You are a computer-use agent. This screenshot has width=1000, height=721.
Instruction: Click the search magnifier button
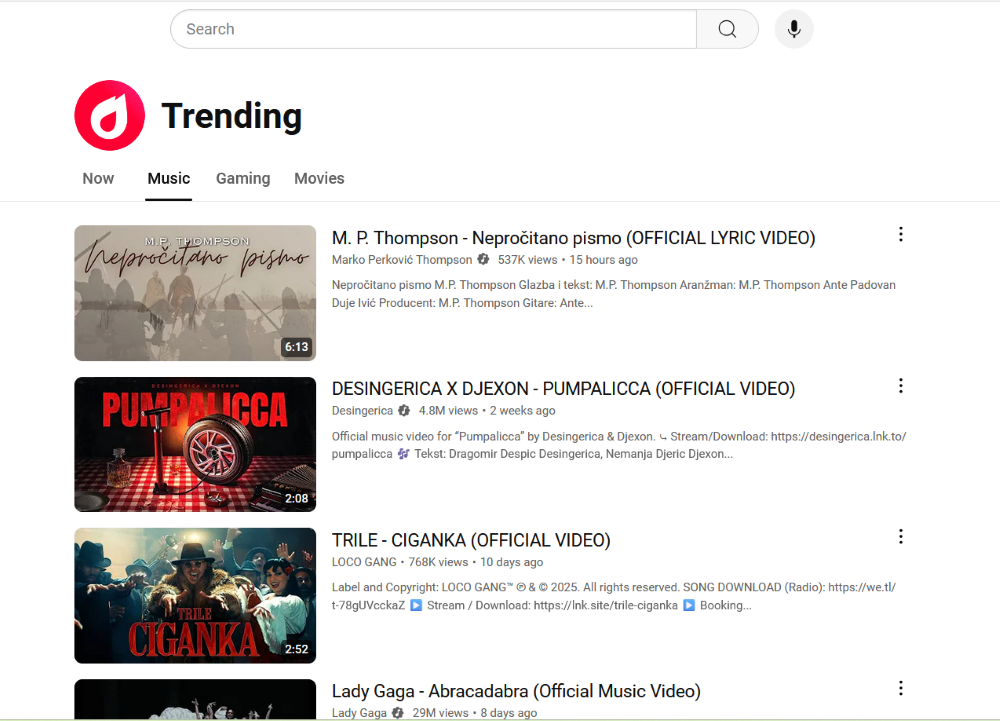(727, 29)
